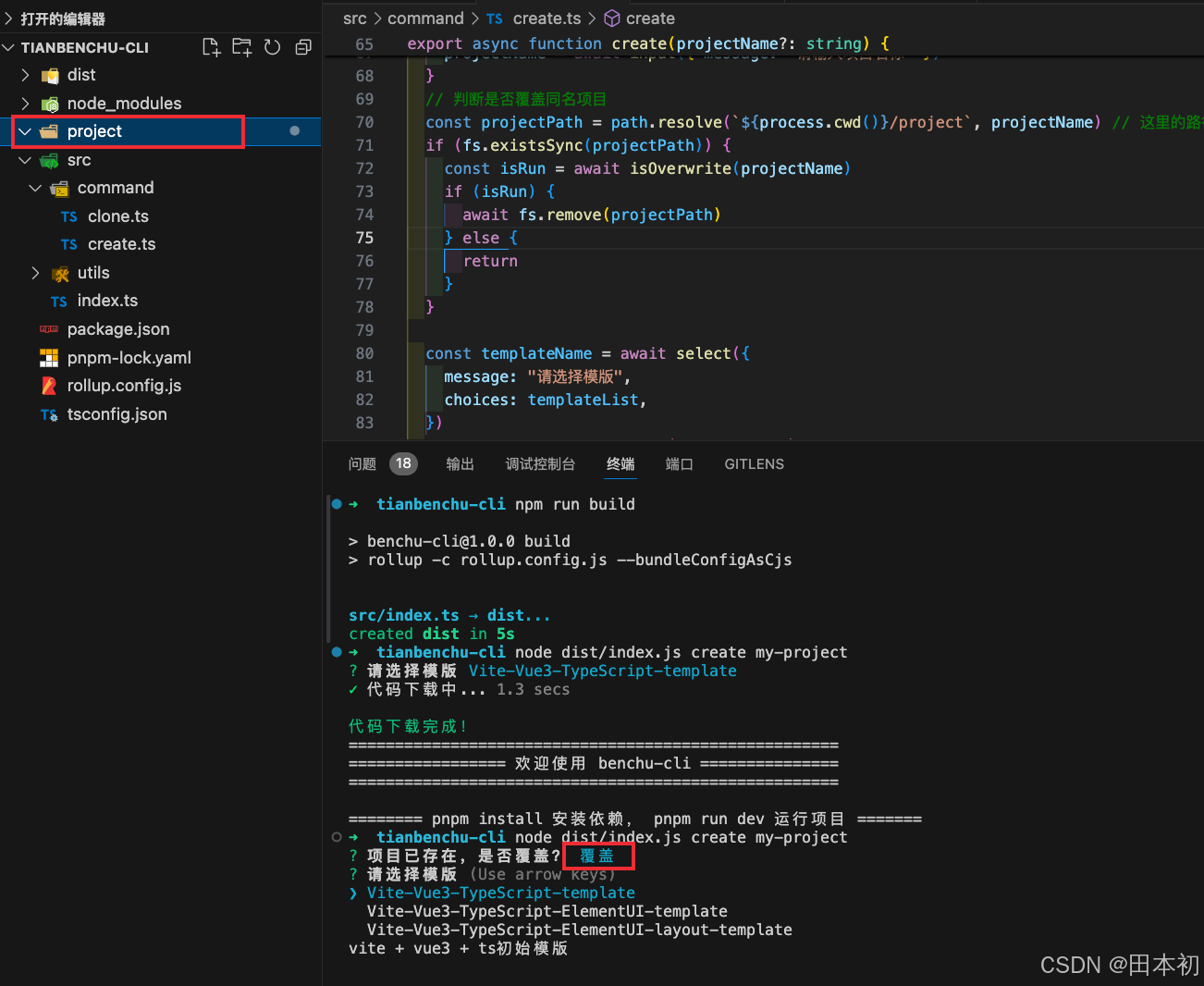Click the TS icon beside create.ts in explorer
The height and width of the screenshot is (986, 1204).
(69, 245)
